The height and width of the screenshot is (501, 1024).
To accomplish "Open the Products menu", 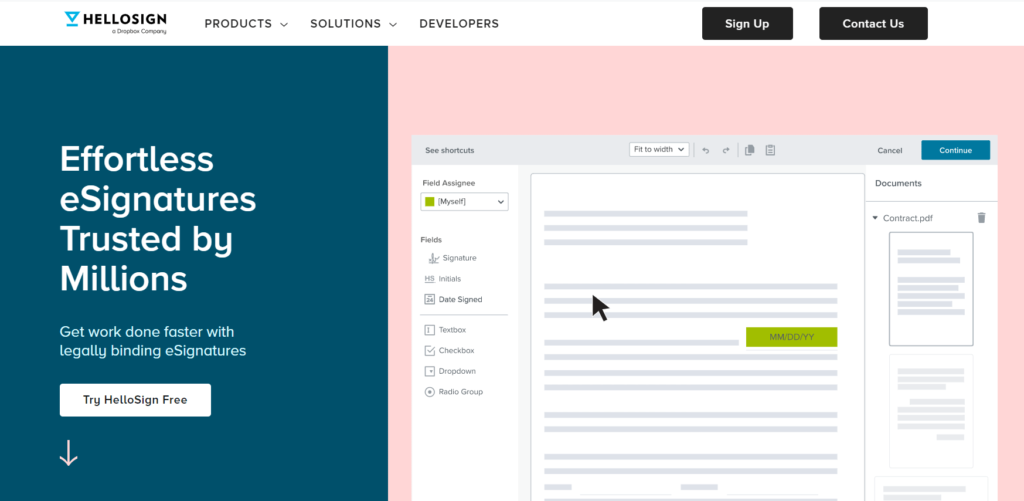I will click(238, 24).
